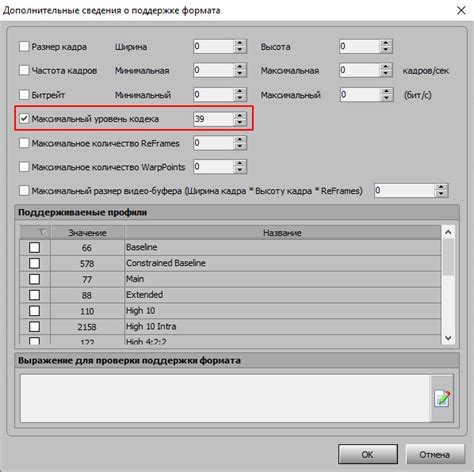This screenshot has width=474, height=472.
Task: Tick the Baseline profile checkbox
Action: (x=34, y=247)
